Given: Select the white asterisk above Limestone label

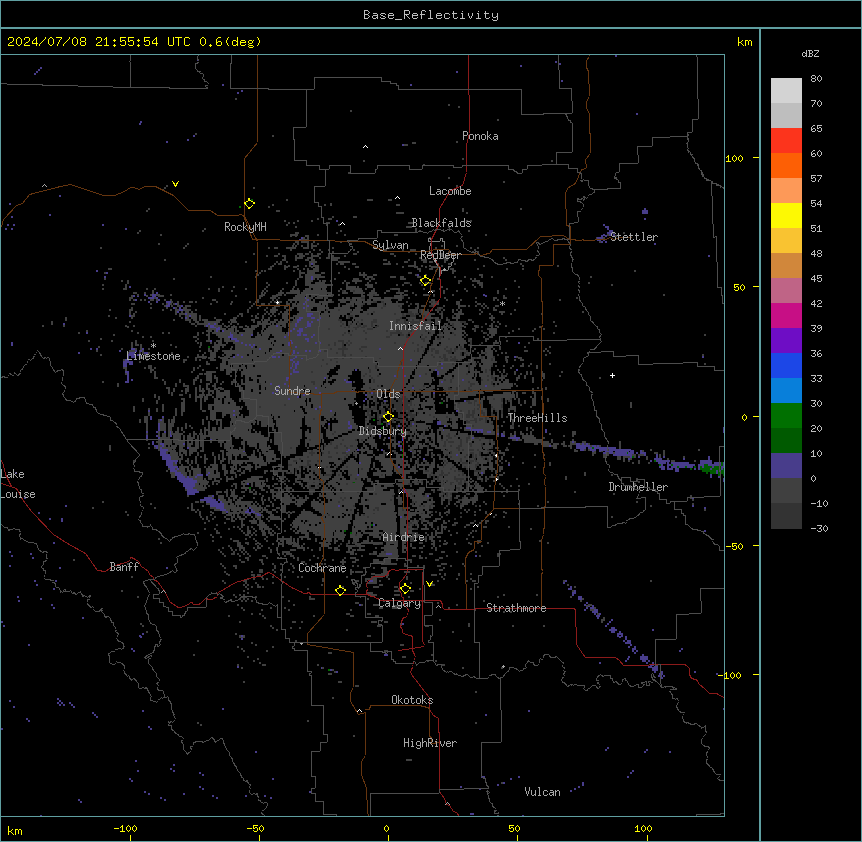Looking at the screenshot, I should click(x=153, y=346).
